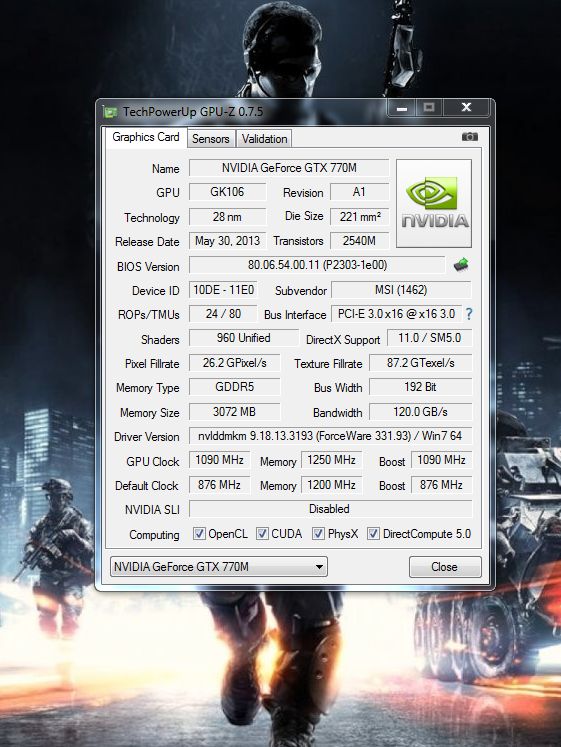Toggle the CUDA checkbox
Viewport: 561px width, 747px height.
click(x=262, y=534)
